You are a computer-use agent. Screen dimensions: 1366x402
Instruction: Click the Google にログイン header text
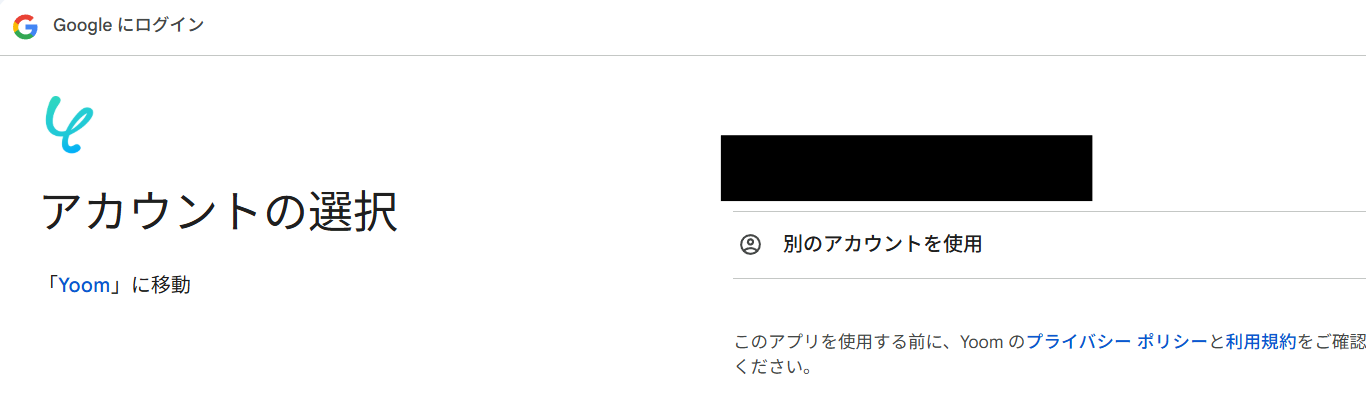[129, 26]
